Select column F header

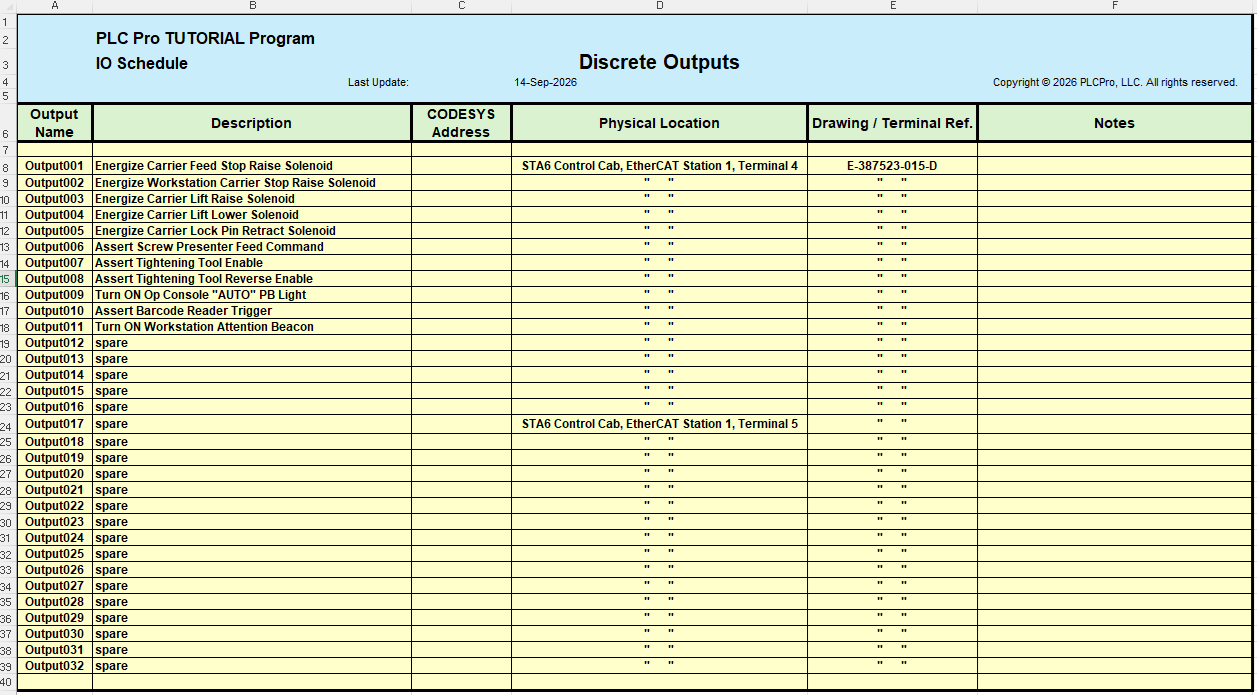coord(1114,6)
